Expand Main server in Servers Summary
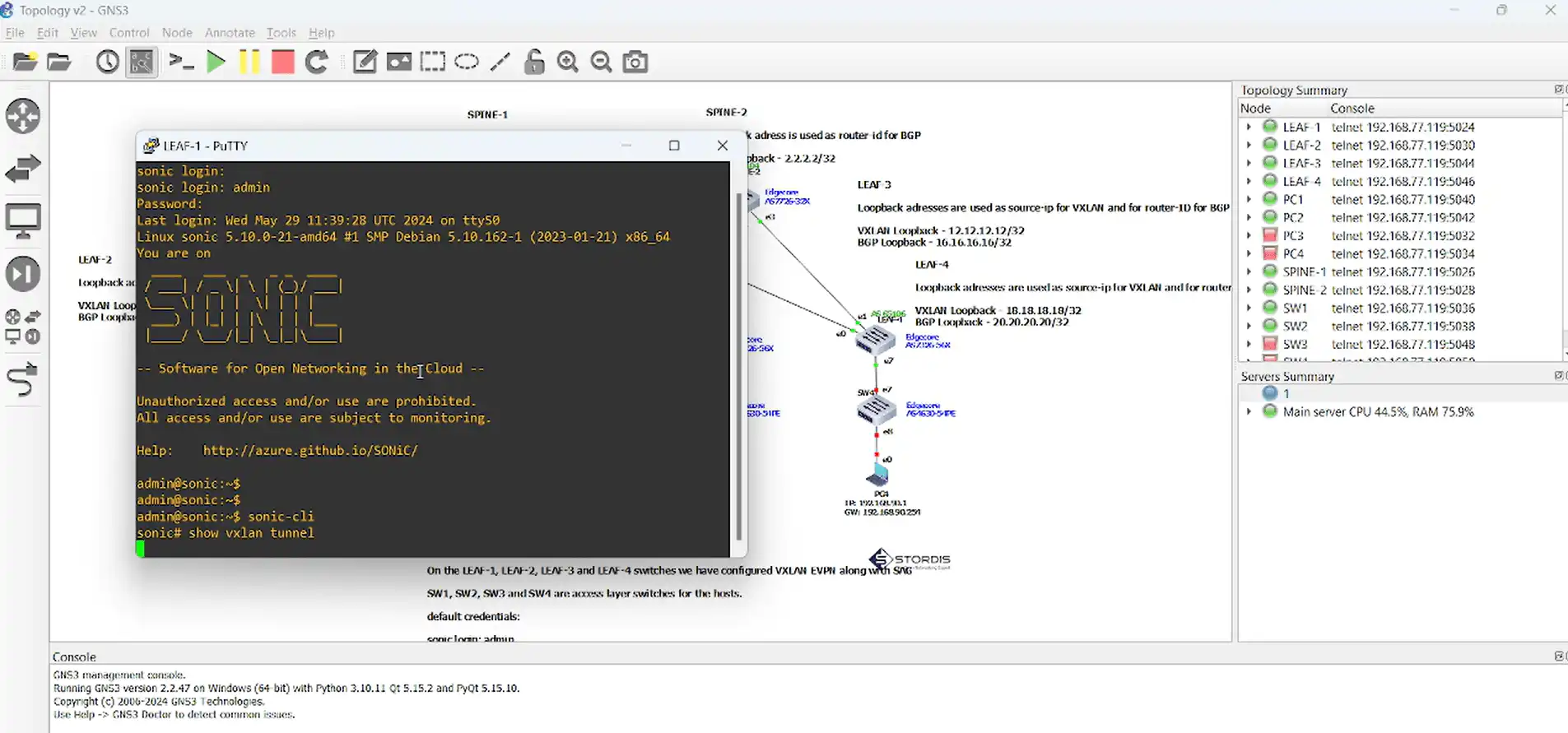Screen dimensions: 1568x733 pyautogui.click(x=1249, y=411)
